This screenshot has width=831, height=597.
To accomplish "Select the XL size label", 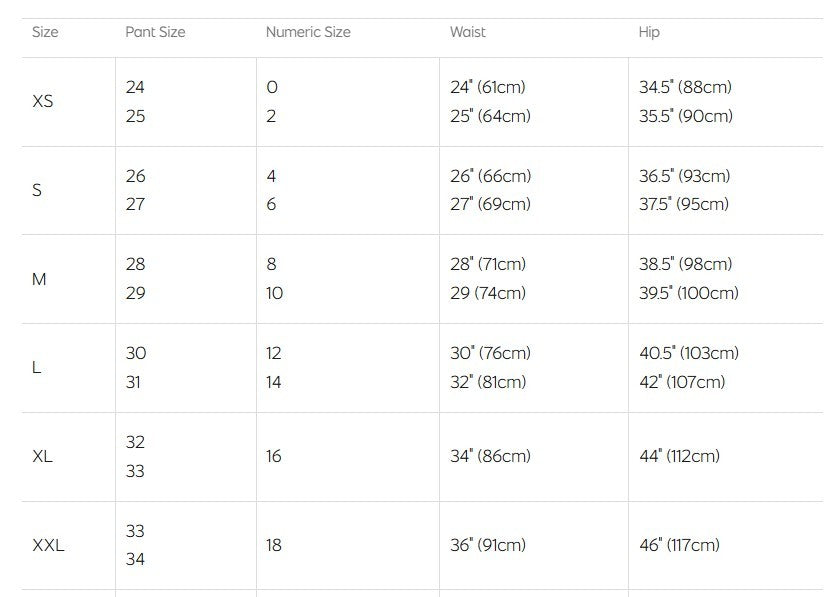I will click(42, 456).
